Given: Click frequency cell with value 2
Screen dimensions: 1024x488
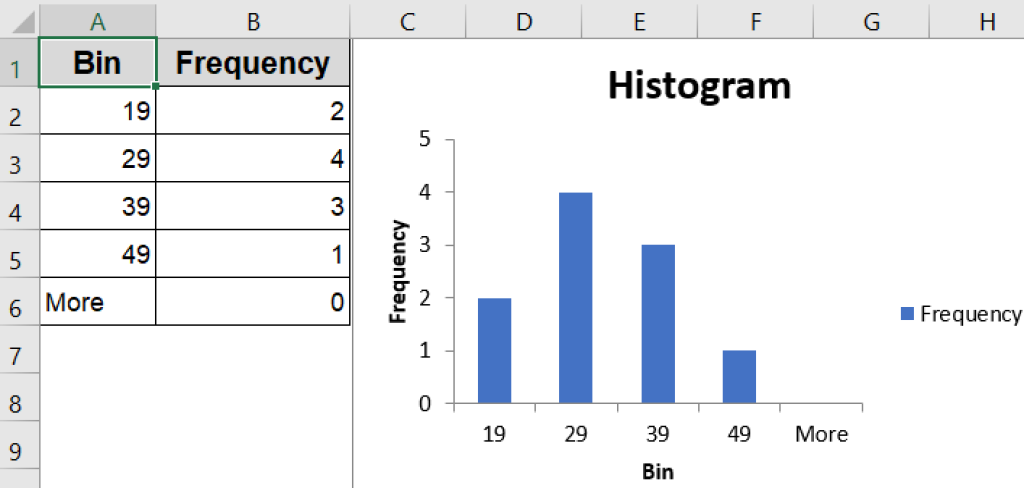Looking at the screenshot, I should pos(253,110).
